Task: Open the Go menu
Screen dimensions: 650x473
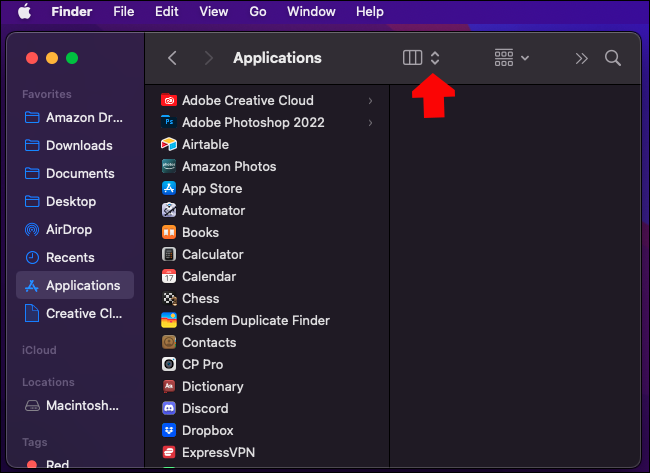Action: (x=258, y=11)
